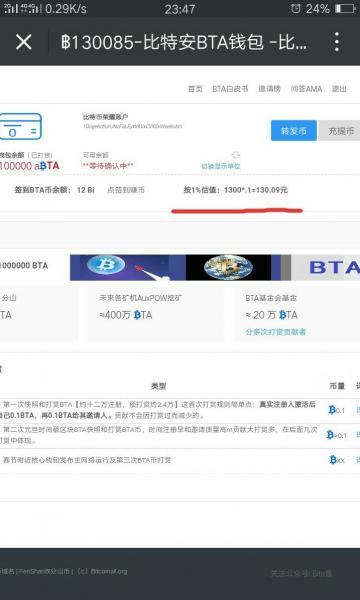The image size is (360, 600).
Task: Click the wallet card icon
Action: (x=20, y=126)
